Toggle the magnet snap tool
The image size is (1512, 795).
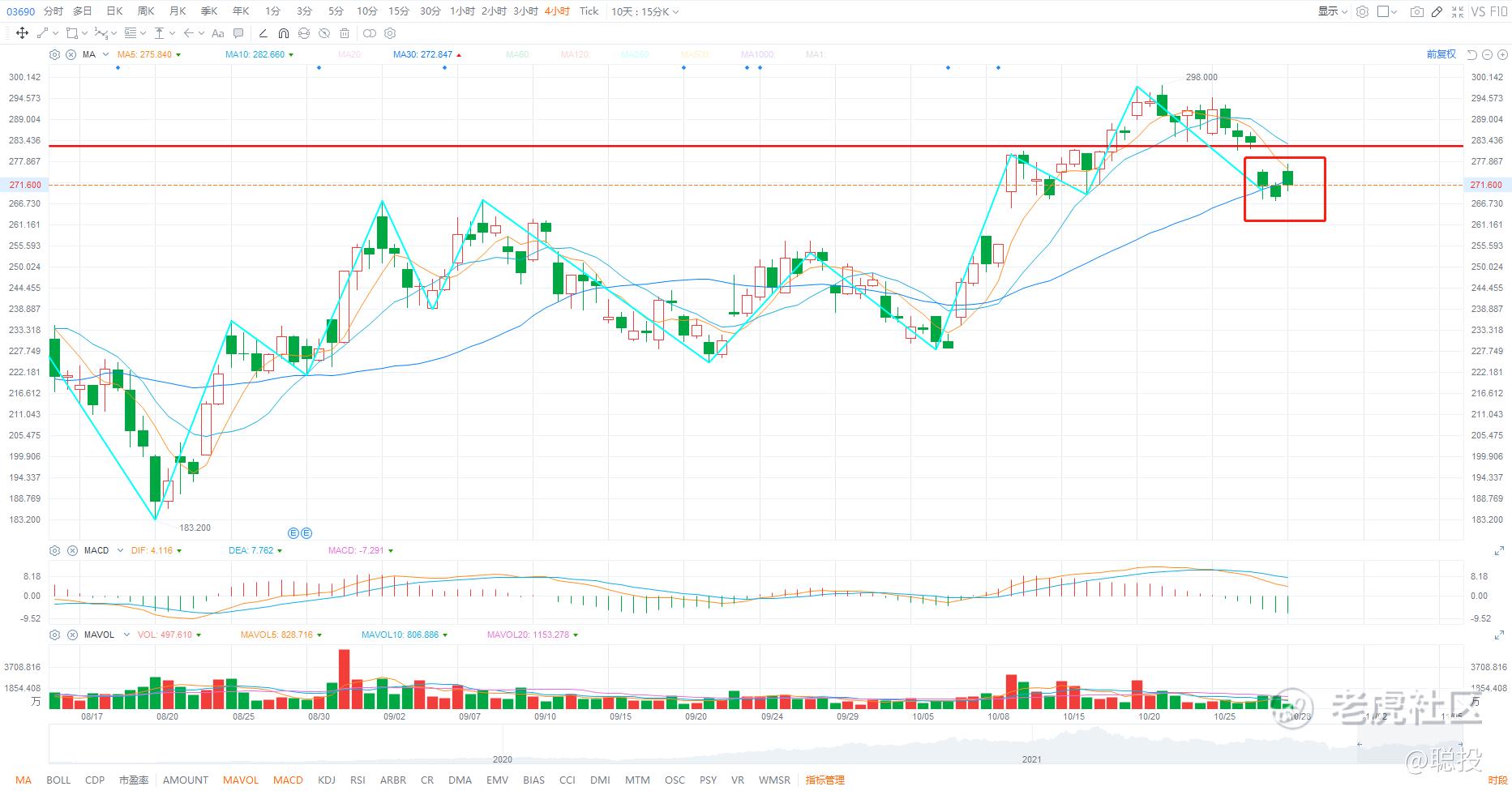pyautogui.click(x=283, y=33)
